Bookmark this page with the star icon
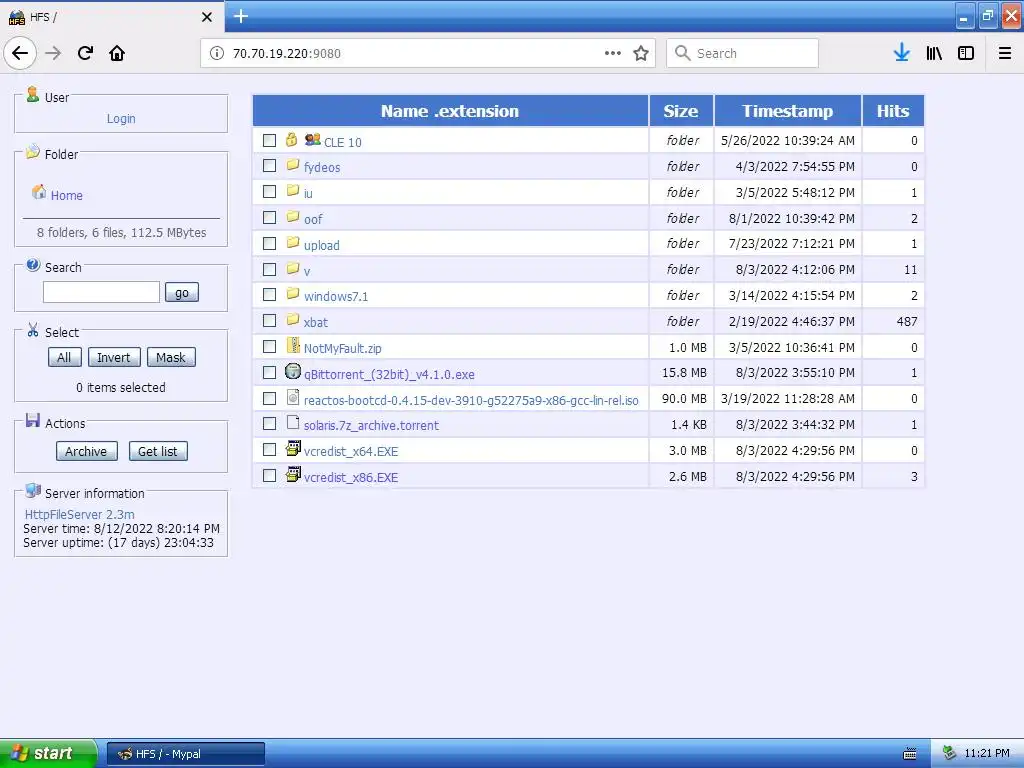Screen dimensions: 1024x768 click(641, 53)
